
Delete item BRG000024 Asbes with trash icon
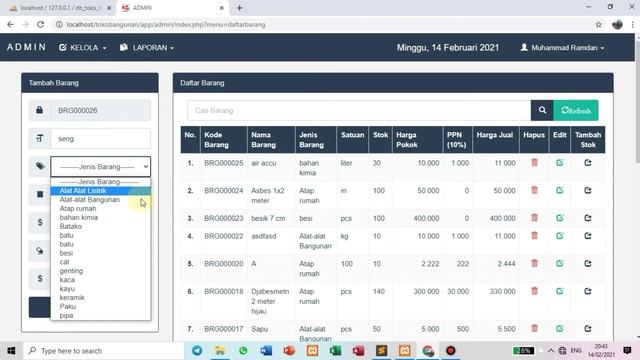tap(534, 190)
